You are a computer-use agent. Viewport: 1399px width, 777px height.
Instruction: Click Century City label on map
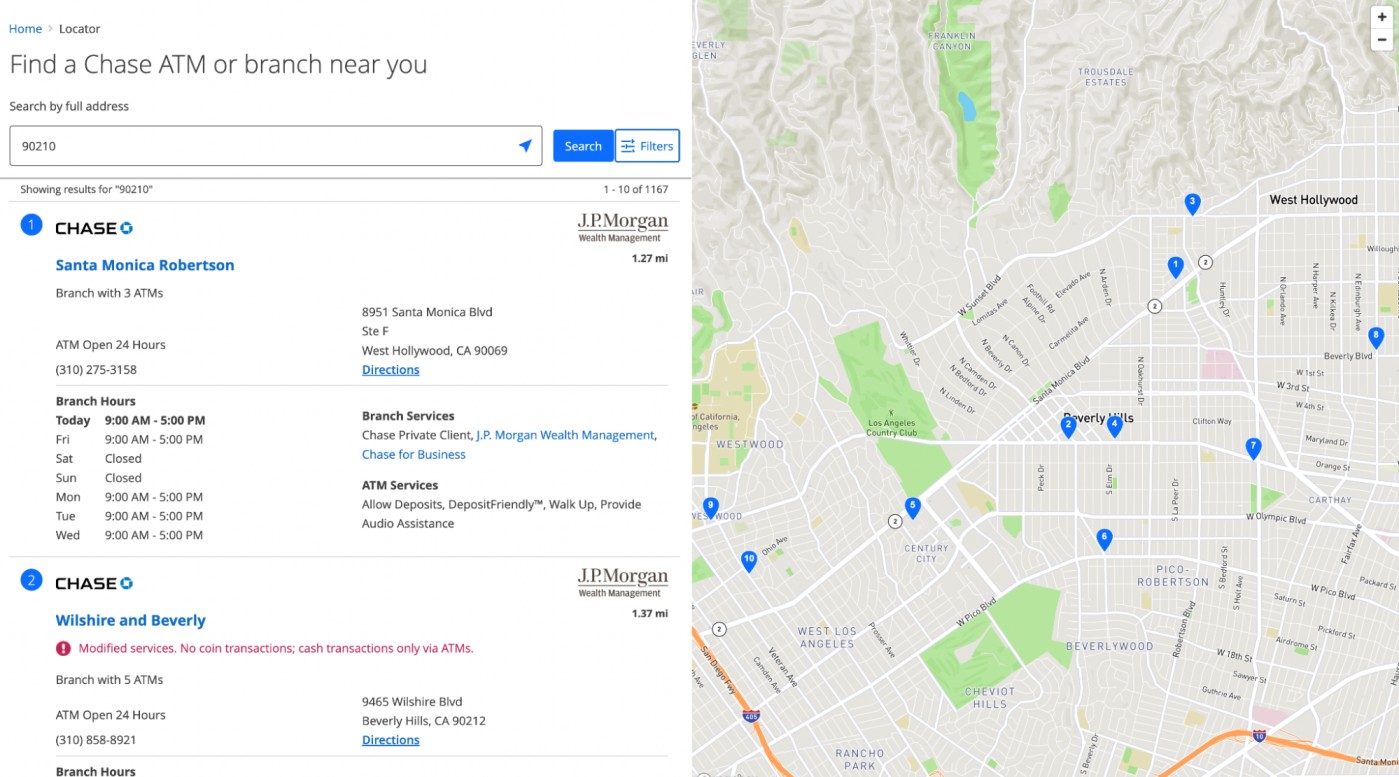coord(926,553)
